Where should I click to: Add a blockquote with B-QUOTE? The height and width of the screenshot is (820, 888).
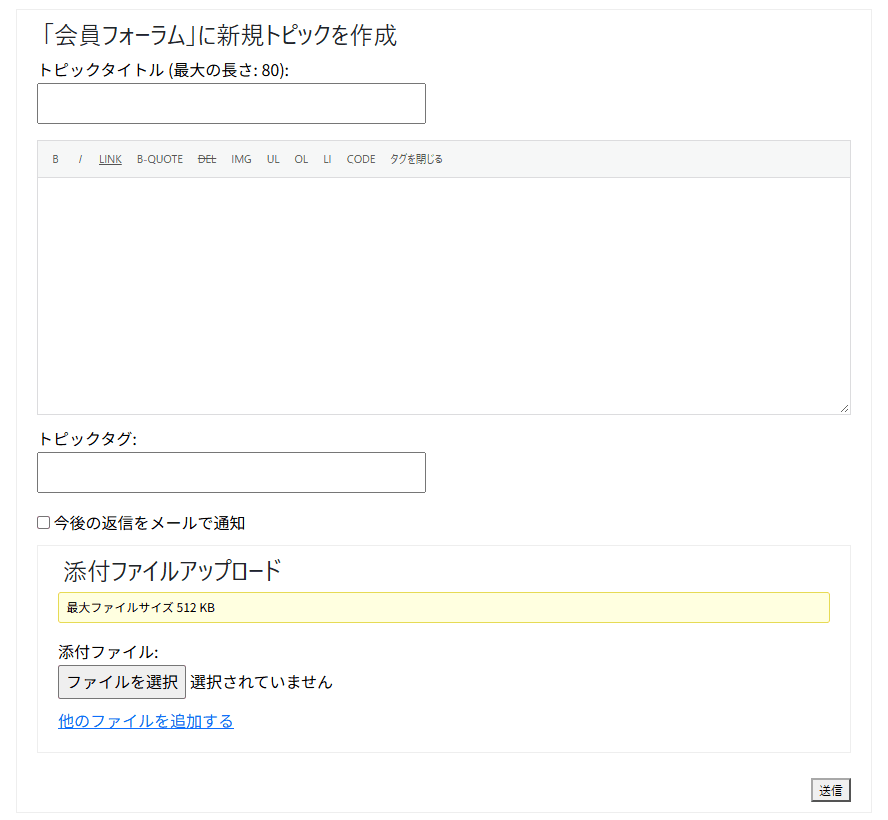pos(160,159)
